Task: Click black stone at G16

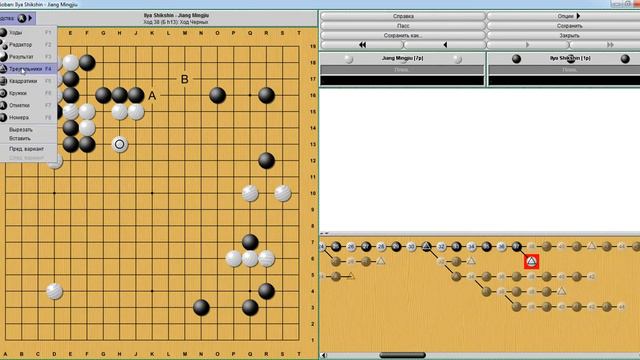Action: (x=103, y=96)
